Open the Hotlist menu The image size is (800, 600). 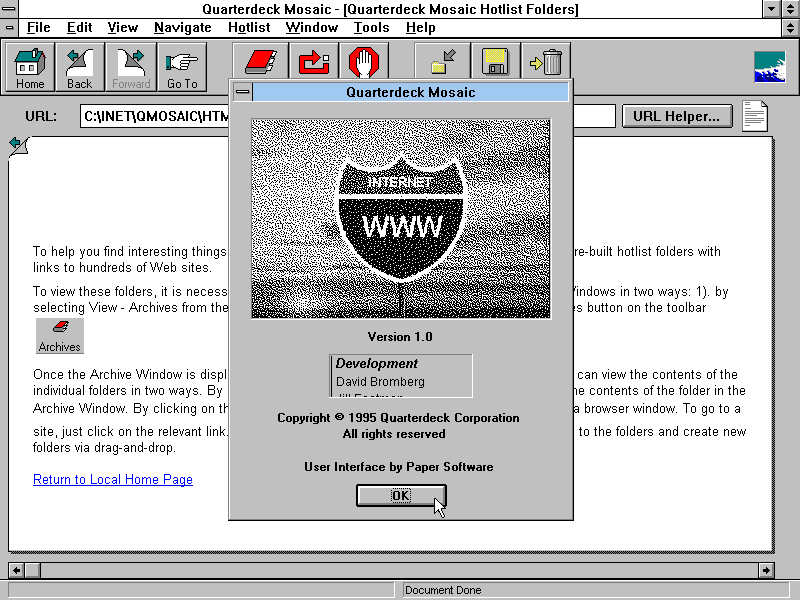249,28
